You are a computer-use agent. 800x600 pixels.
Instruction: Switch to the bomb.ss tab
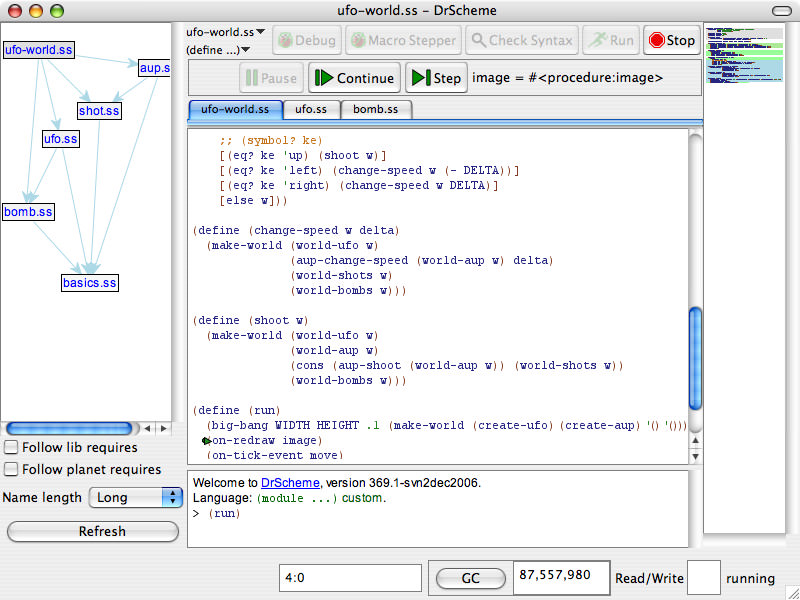(376, 109)
